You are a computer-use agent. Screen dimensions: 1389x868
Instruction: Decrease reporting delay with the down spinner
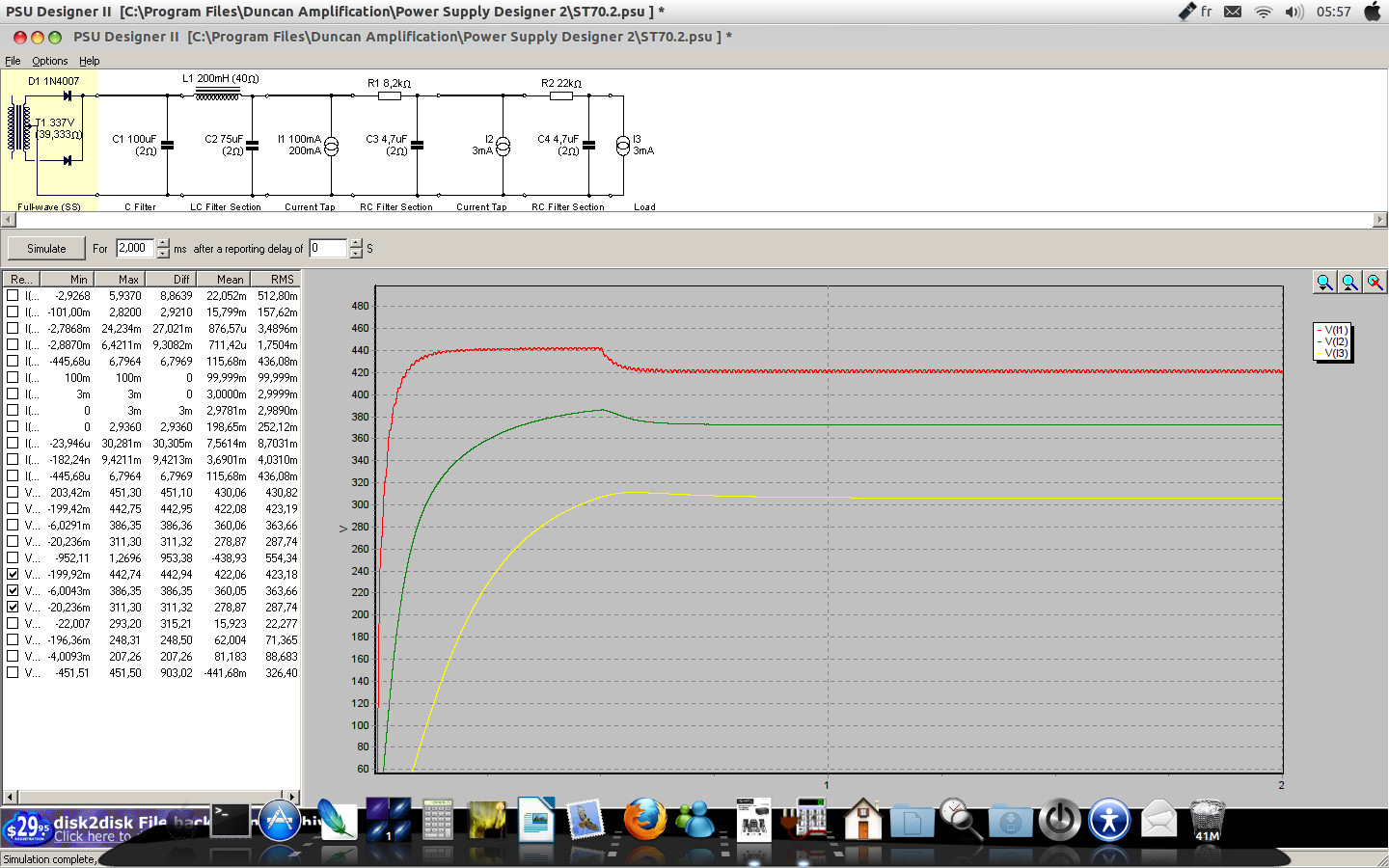tap(356, 254)
